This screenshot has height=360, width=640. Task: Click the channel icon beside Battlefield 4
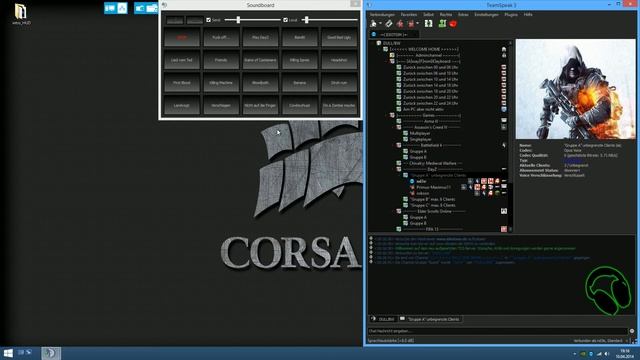point(504,145)
